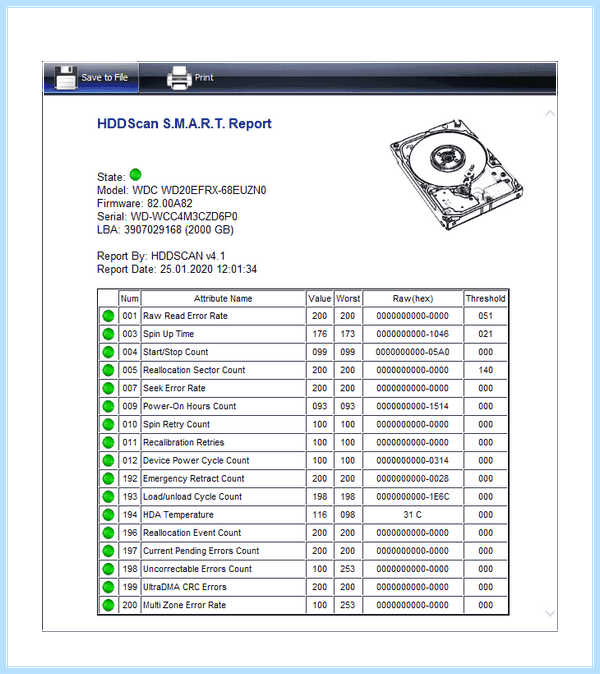This screenshot has height=674, width=600.
Task: Click the Load/unload Cycle Count attribute name
Action: 193,496
